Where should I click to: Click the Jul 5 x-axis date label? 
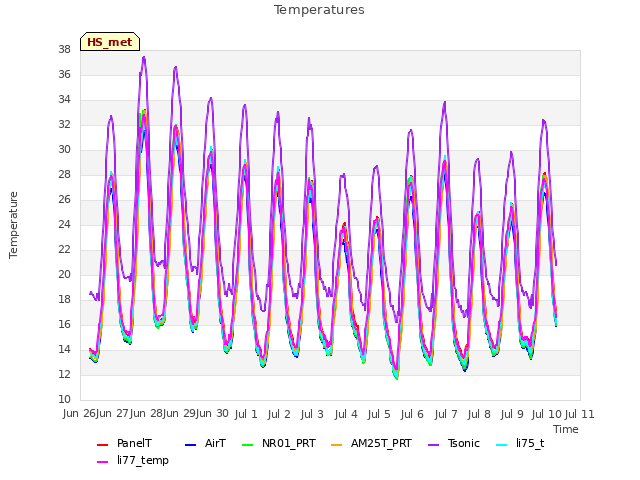[x=379, y=414]
